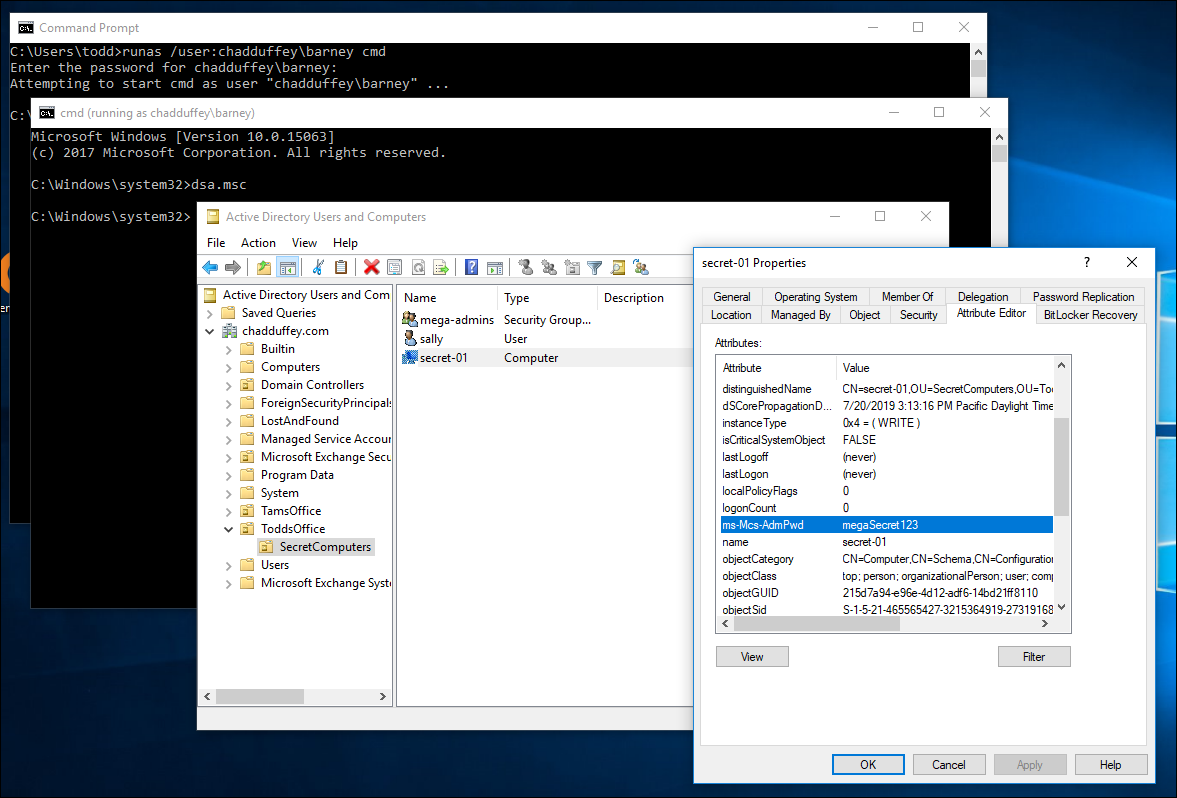The width and height of the screenshot is (1177, 798).
Task: Click the View button under attributes
Action: [752, 657]
